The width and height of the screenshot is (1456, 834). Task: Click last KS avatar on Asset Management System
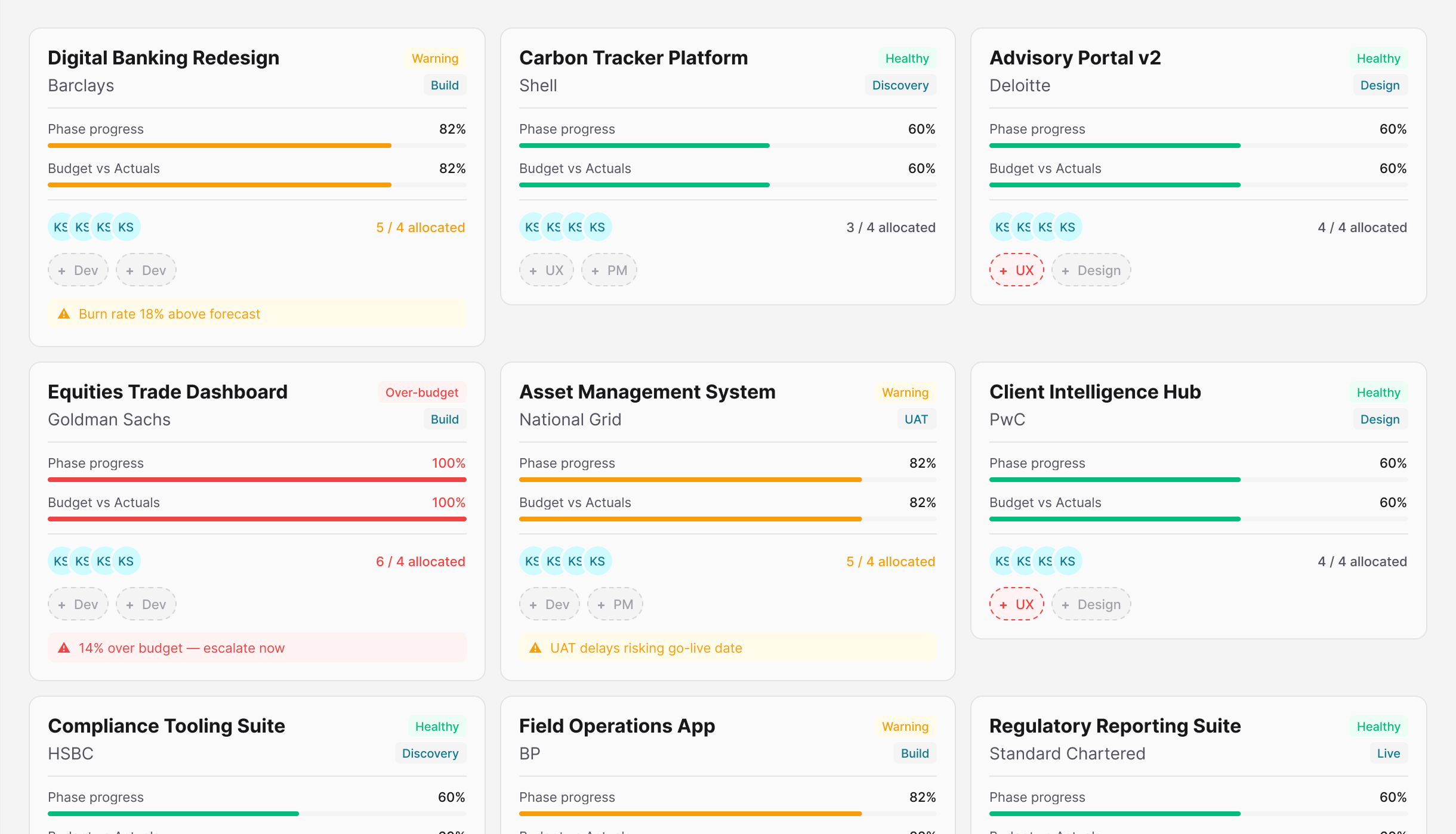[598, 561]
